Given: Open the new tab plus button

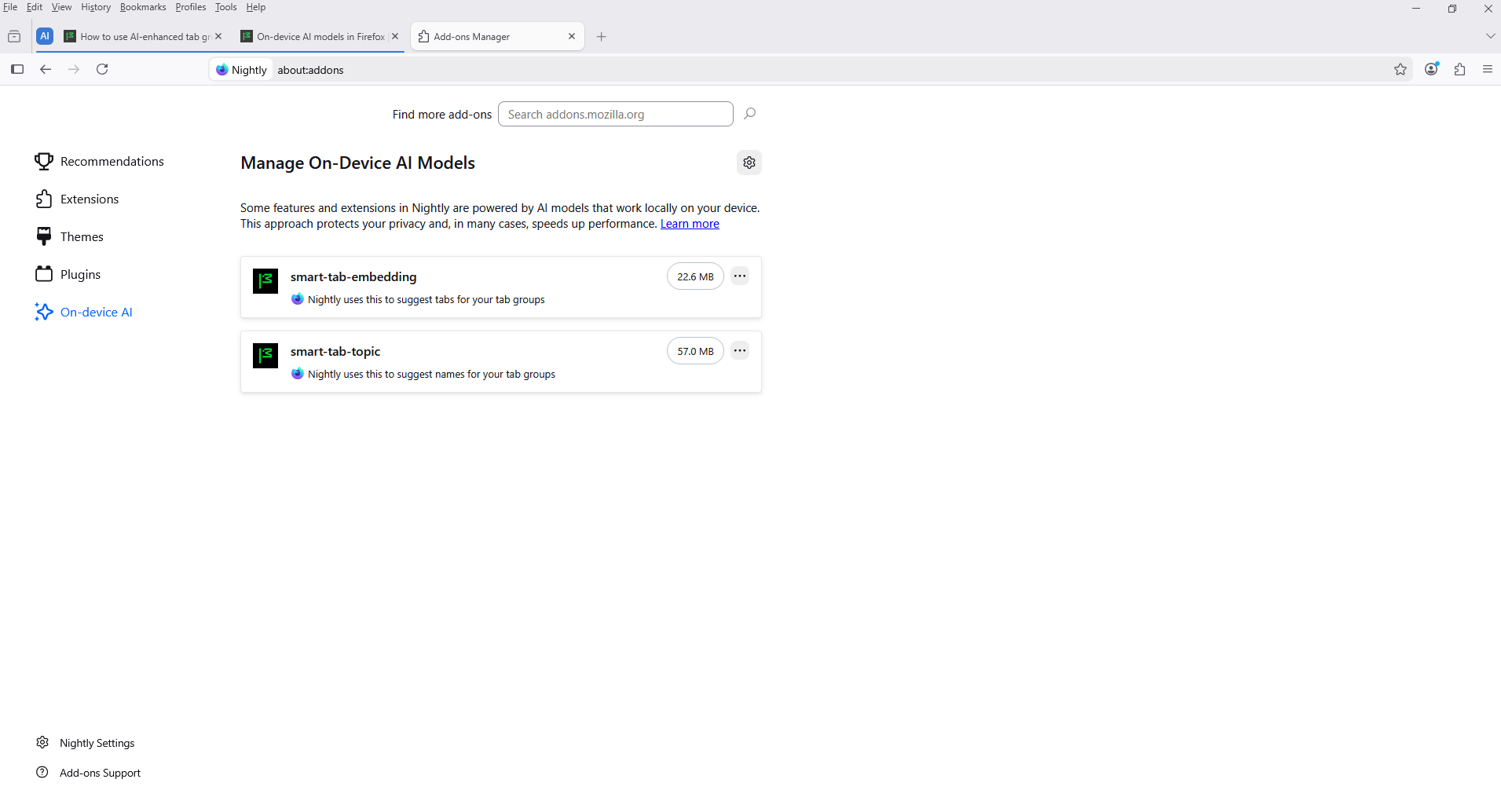Looking at the screenshot, I should click(x=602, y=37).
